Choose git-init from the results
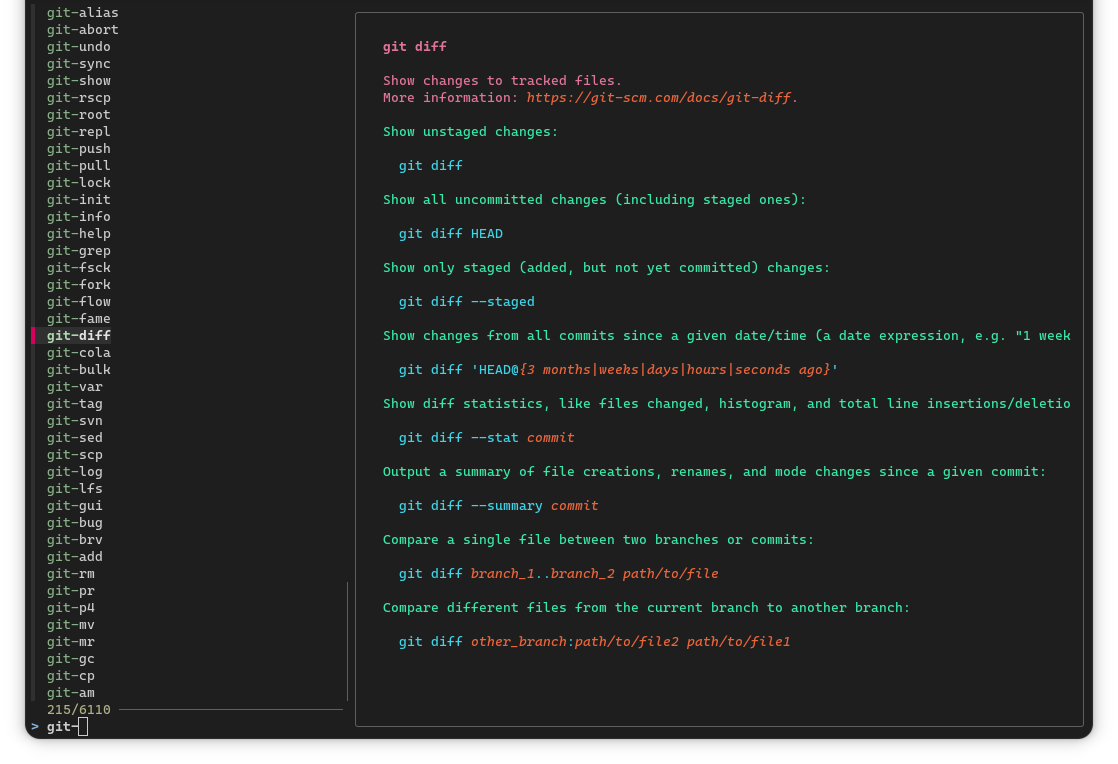The width and height of the screenshot is (1118, 764). click(x=78, y=200)
